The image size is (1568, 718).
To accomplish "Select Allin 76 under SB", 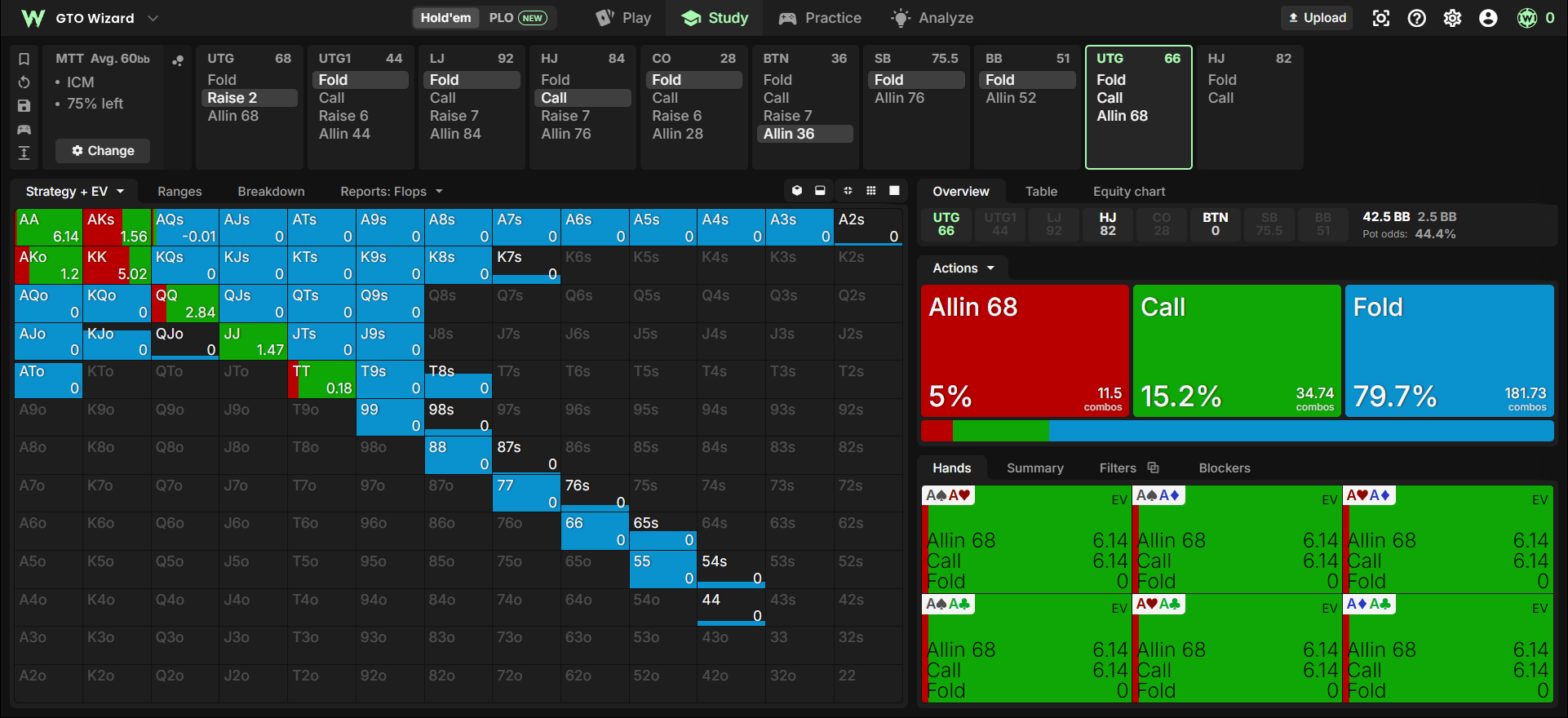I will point(900,98).
